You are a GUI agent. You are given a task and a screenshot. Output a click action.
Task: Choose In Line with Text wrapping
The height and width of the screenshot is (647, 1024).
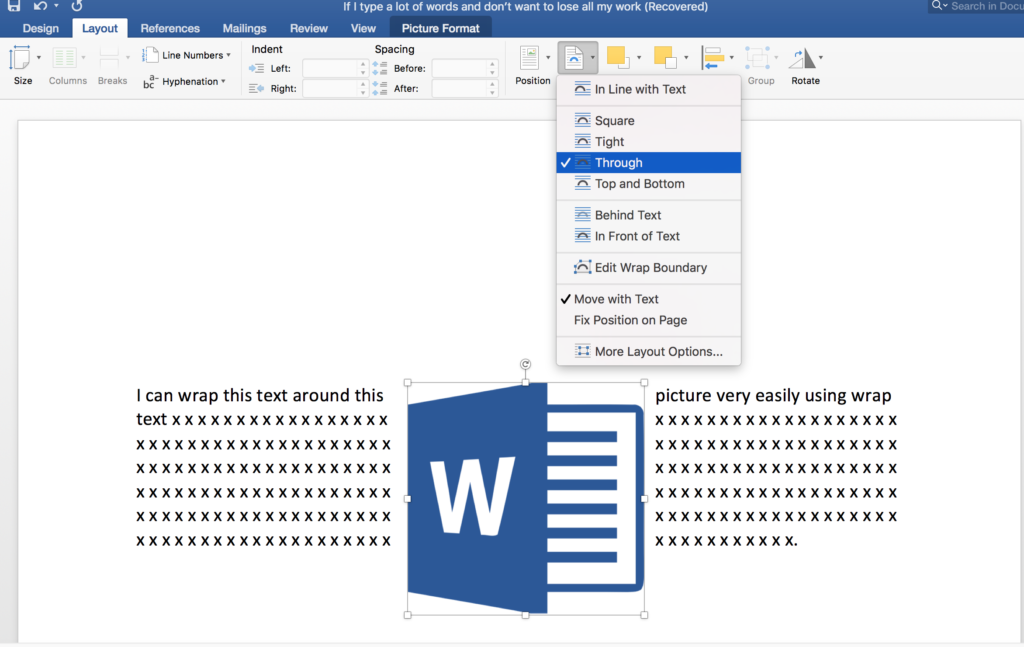[648, 89]
